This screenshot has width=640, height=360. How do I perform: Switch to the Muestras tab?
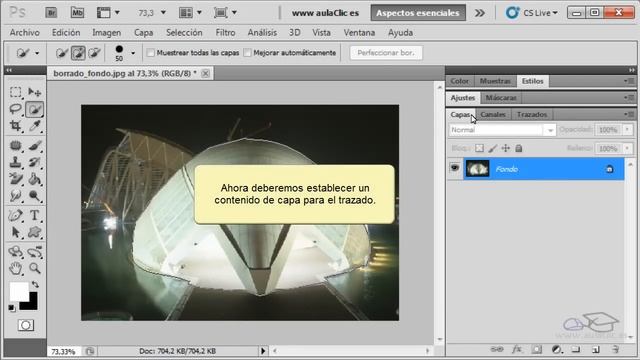pos(495,81)
